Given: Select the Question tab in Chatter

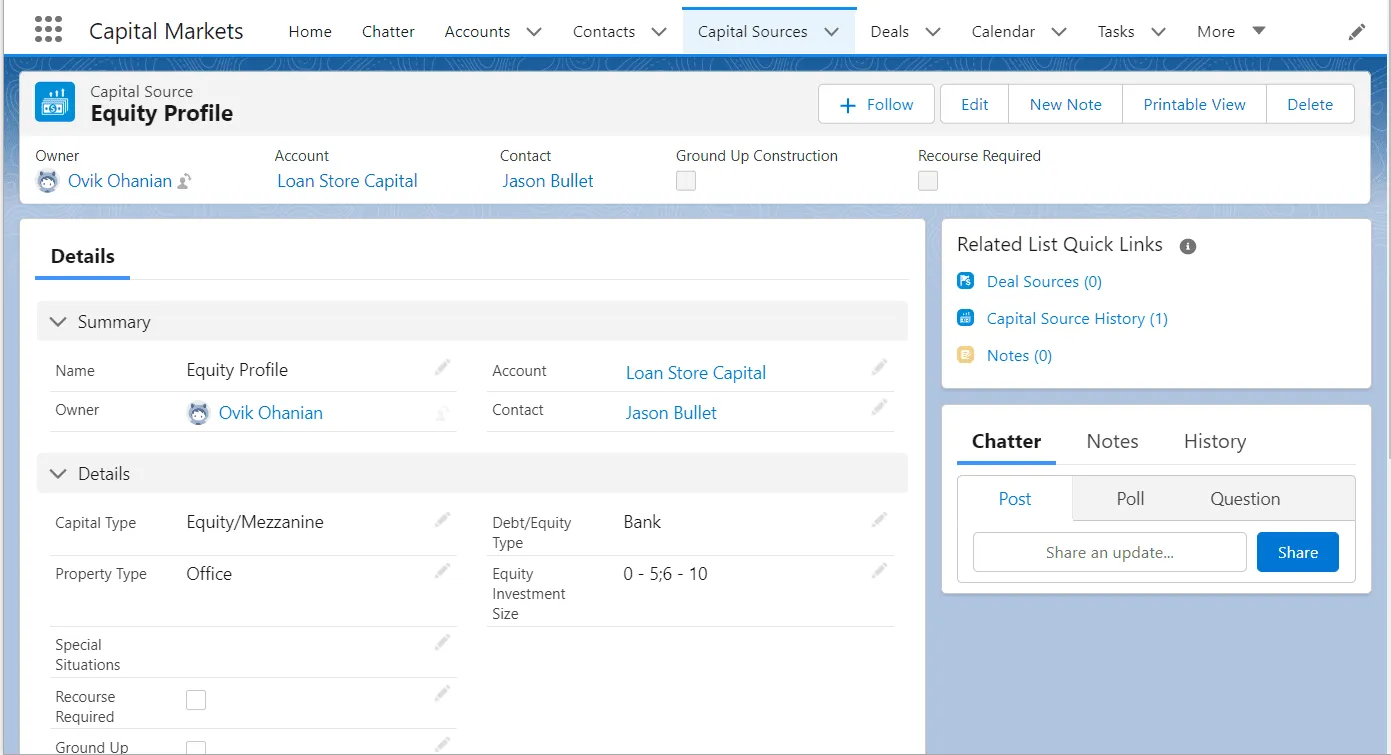Looking at the screenshot, I should coord(1245,498).
